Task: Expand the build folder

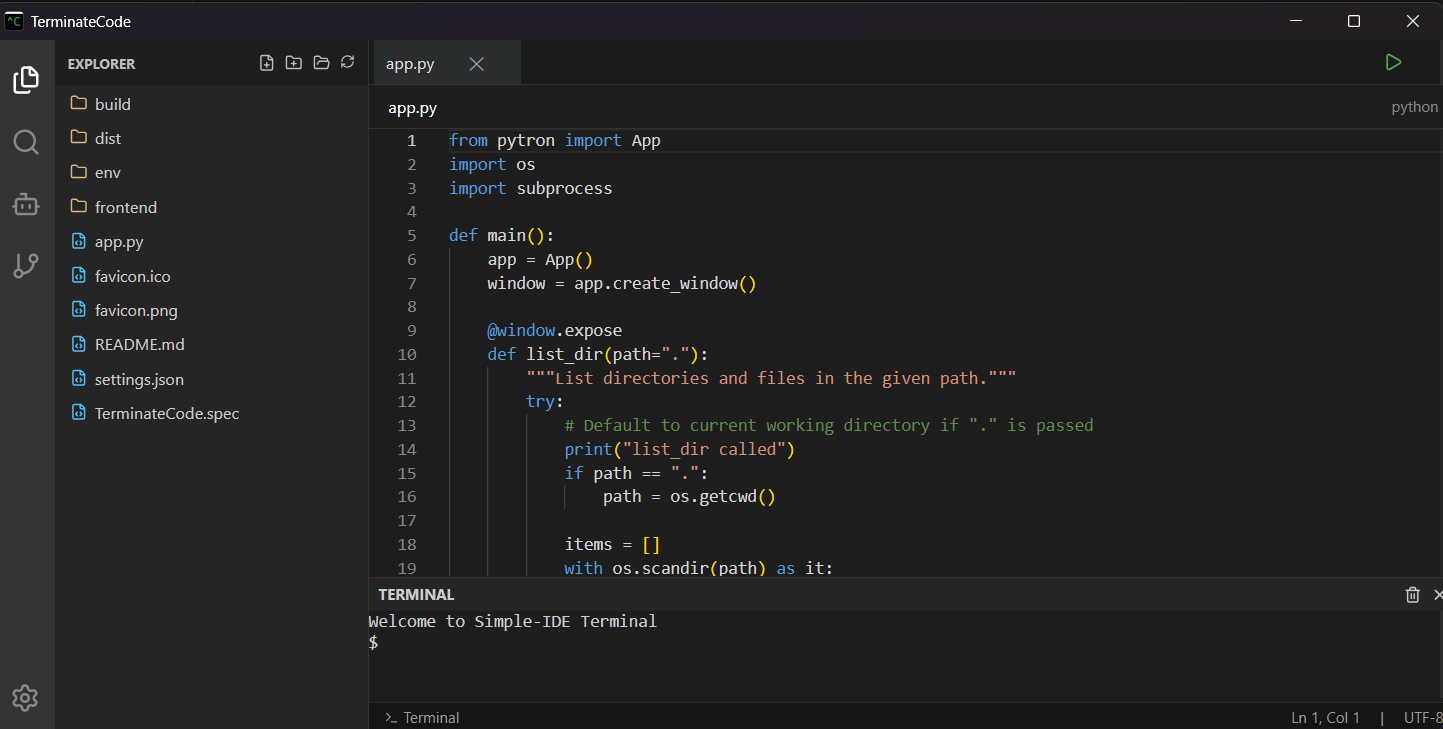Action: [x=112, y=103]
